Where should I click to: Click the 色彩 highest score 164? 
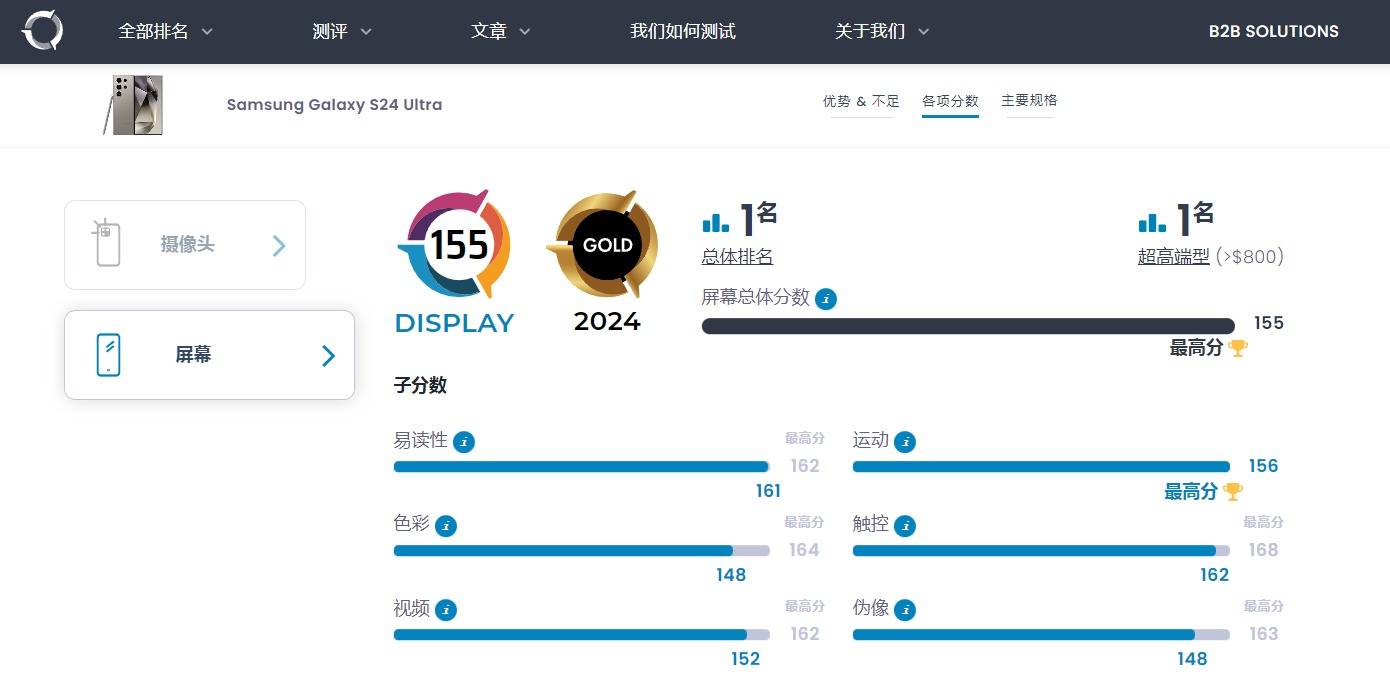pos(804,550)
